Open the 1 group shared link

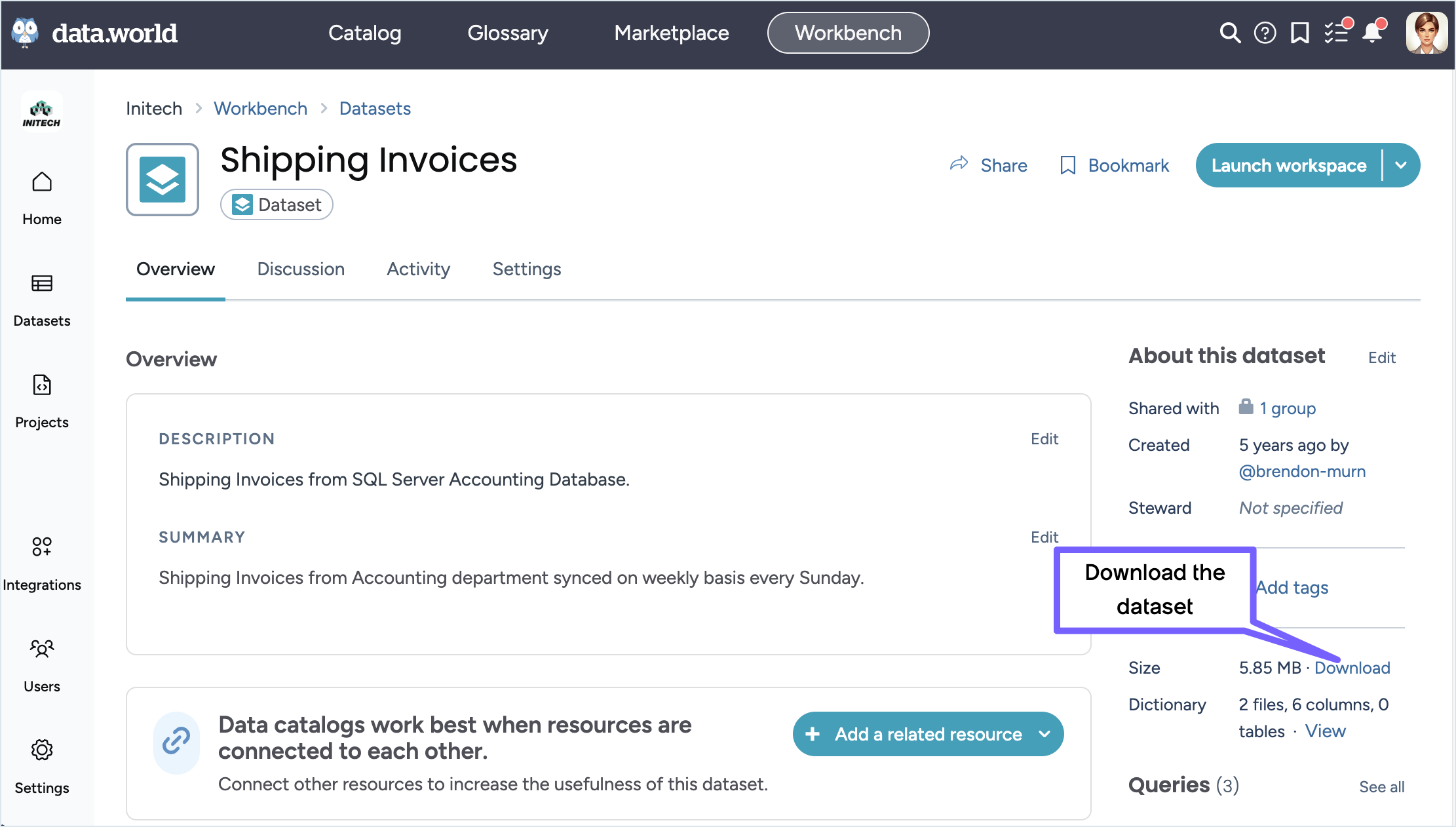point(1288,408)
